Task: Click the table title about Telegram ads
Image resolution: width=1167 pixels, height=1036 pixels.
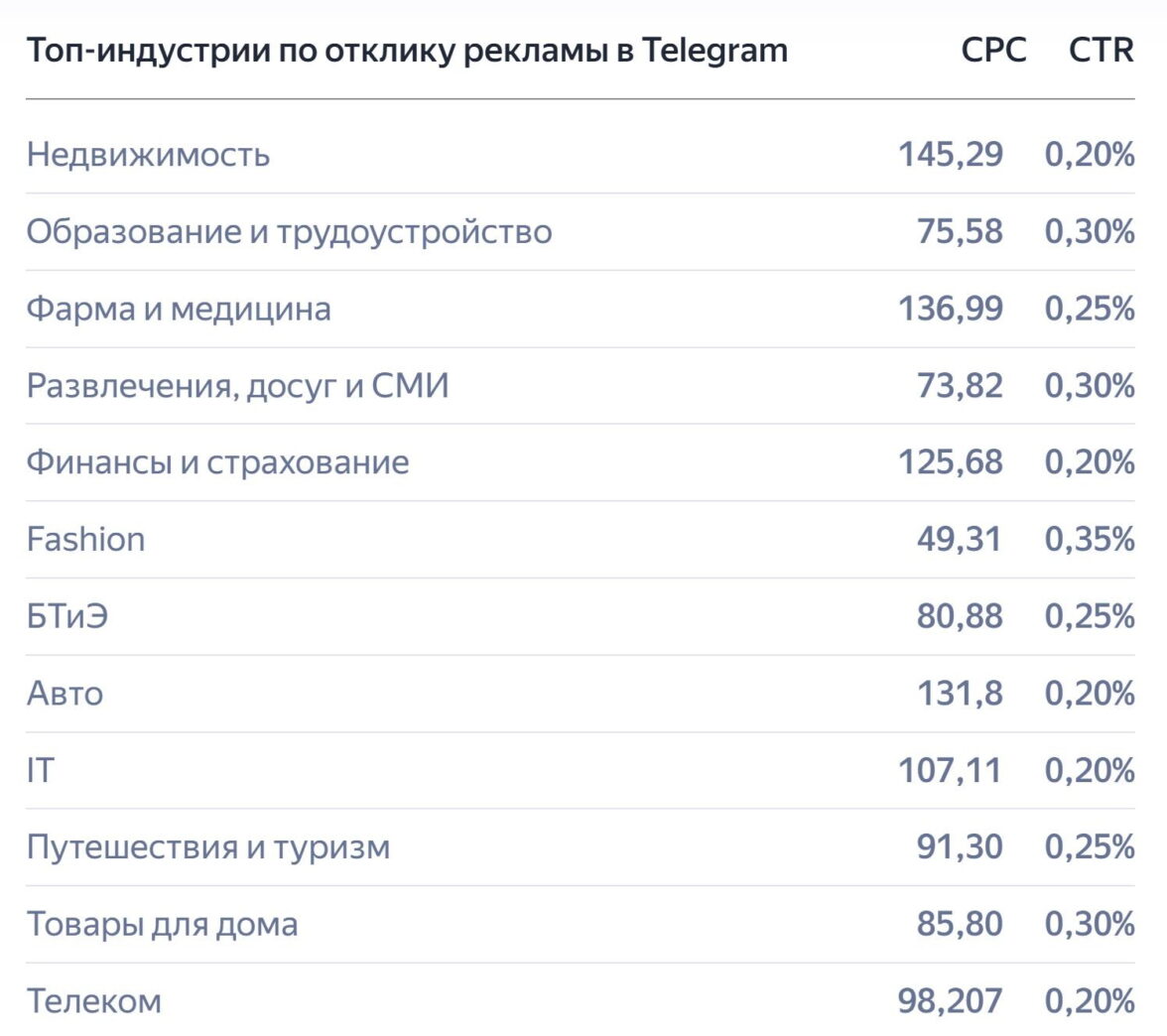Action: (x=407, y=51)
